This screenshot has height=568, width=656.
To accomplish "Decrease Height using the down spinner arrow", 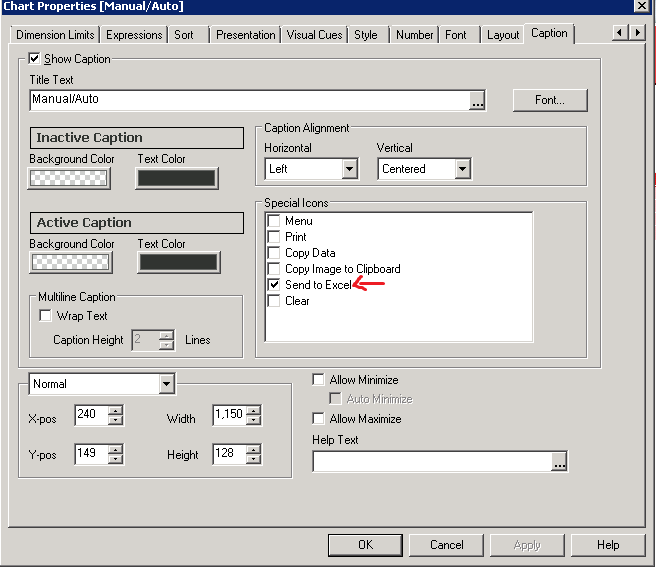I will (253, 460).
